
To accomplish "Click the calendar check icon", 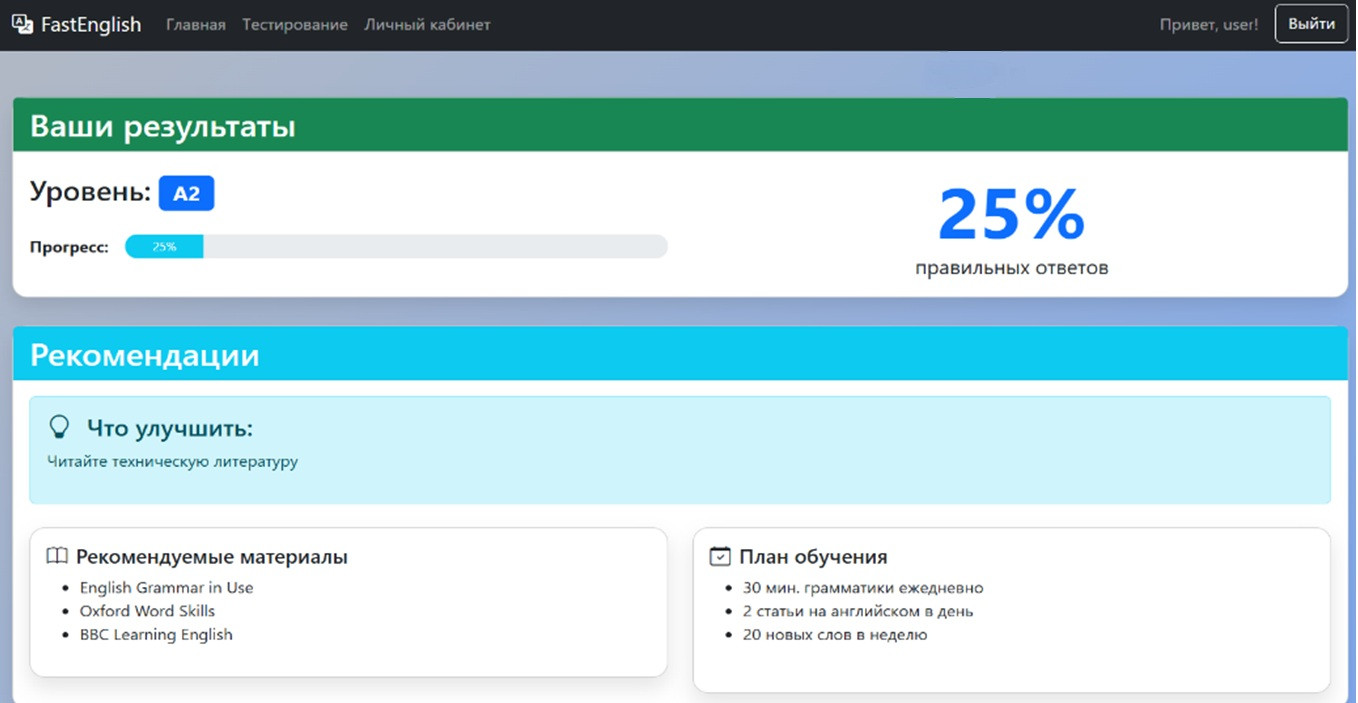I will point(719,557).
